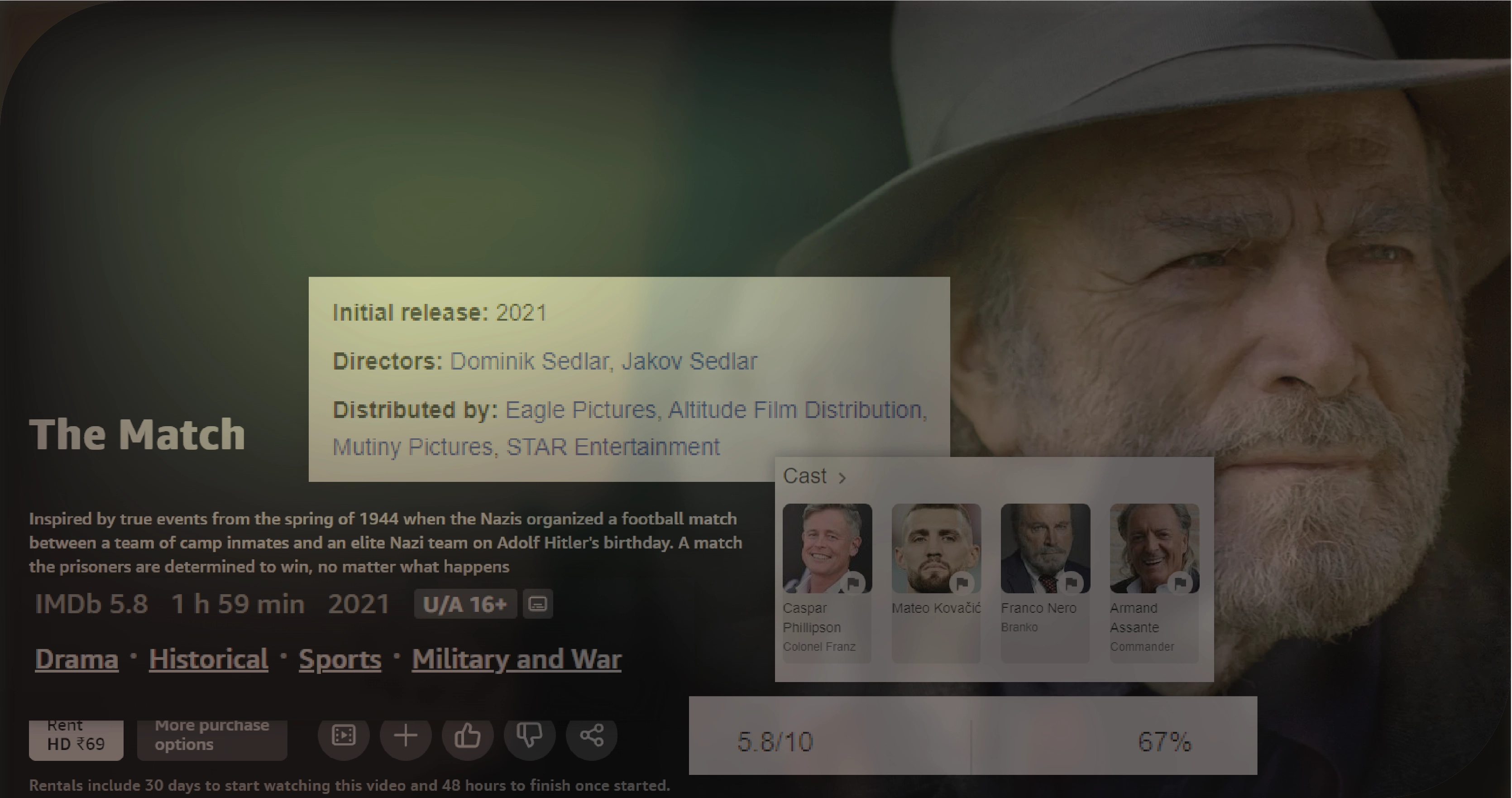Open the Drama genre link
Image resolution: width=1512 pixels, height=798 pixels.
click(77, 659)
